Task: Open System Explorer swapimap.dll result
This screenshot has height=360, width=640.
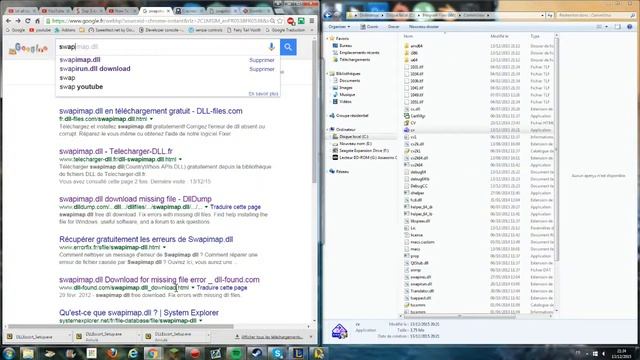Action: 139,313
